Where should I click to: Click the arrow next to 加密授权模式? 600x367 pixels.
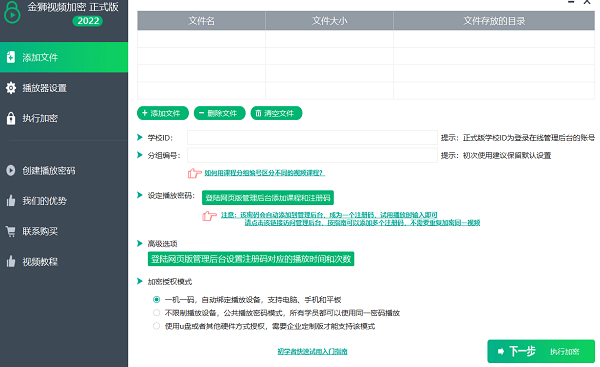pyautogui.click(x=140, y=281)
